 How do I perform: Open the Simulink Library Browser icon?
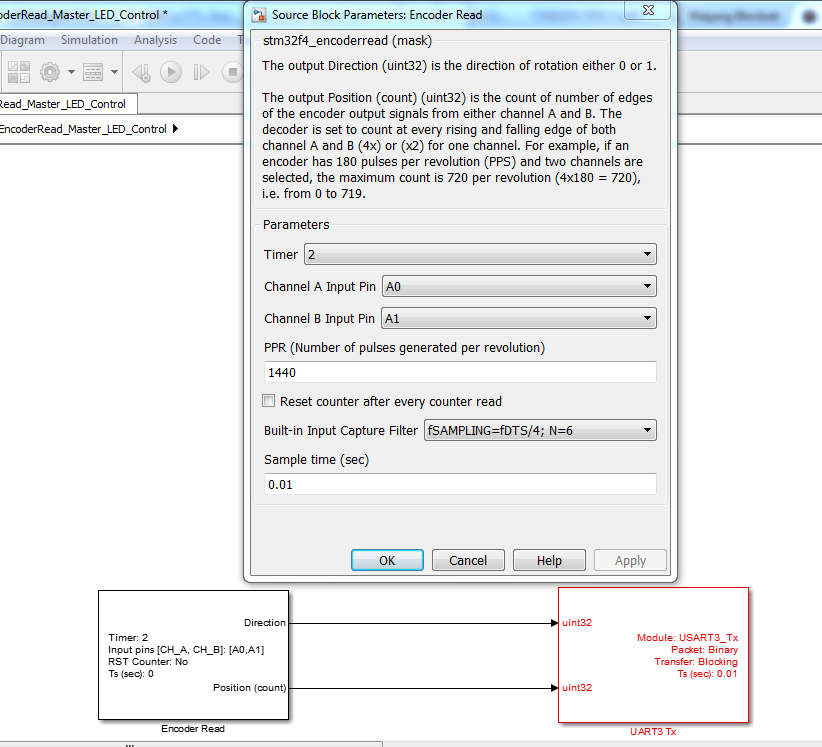point(19,72)
